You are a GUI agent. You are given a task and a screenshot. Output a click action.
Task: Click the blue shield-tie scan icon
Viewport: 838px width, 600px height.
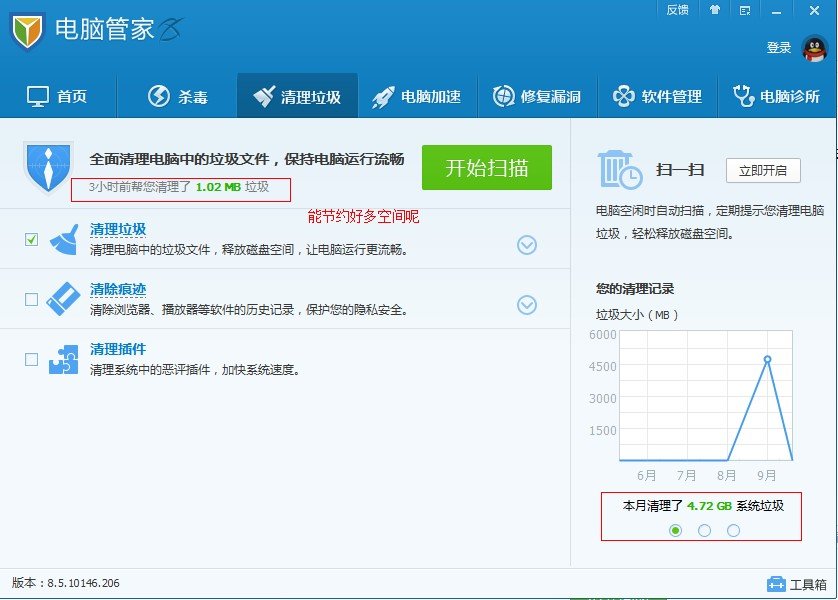pyautogui.click(x=42, y=165)
